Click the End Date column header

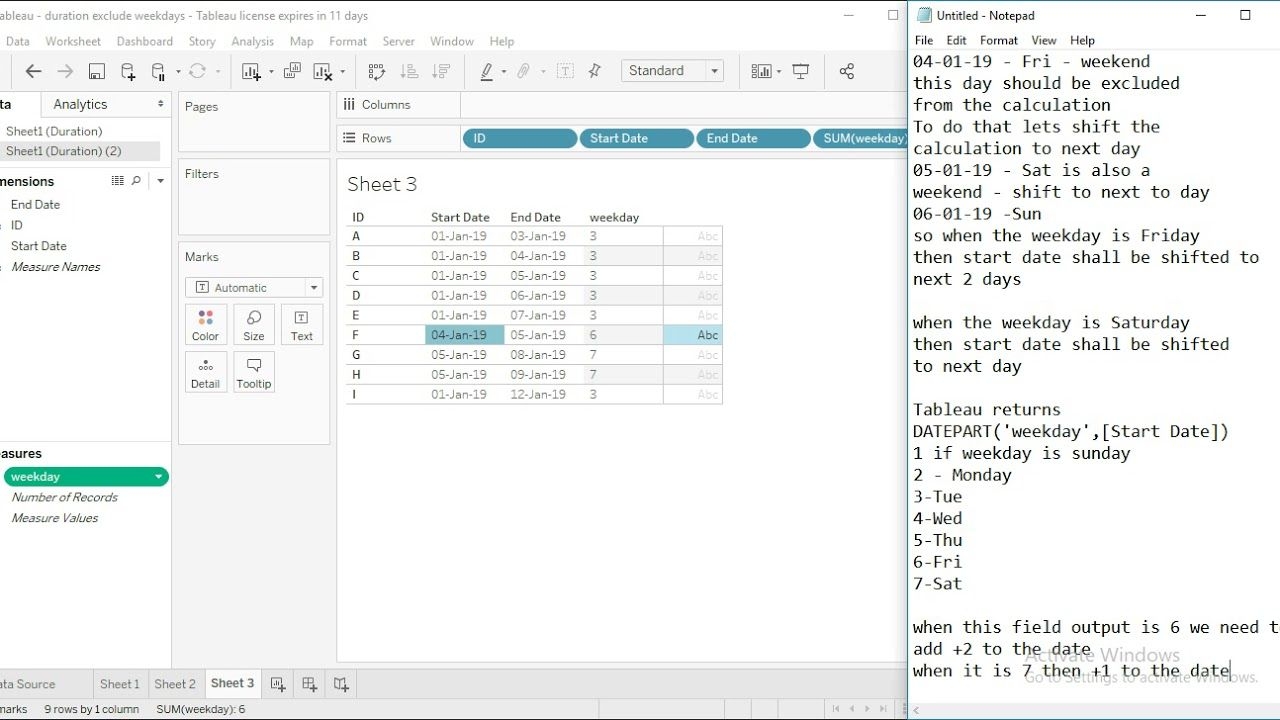tap(536, 217)
